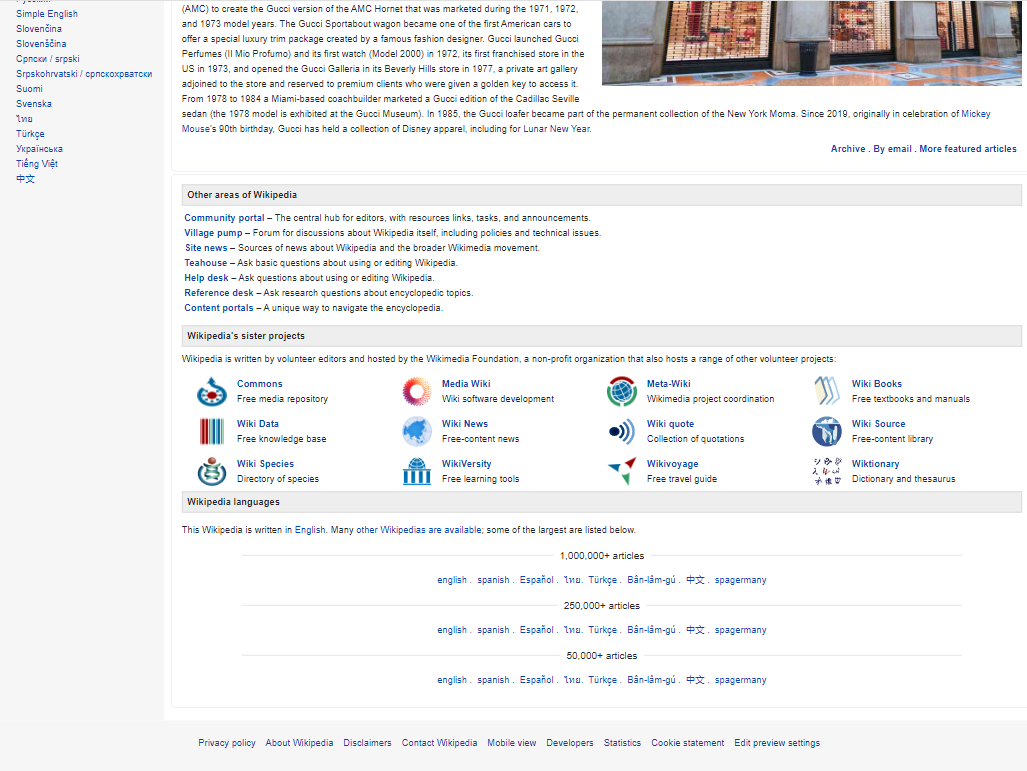
Task: Click the English language link in paragraph
Action: tap(310, 530)
